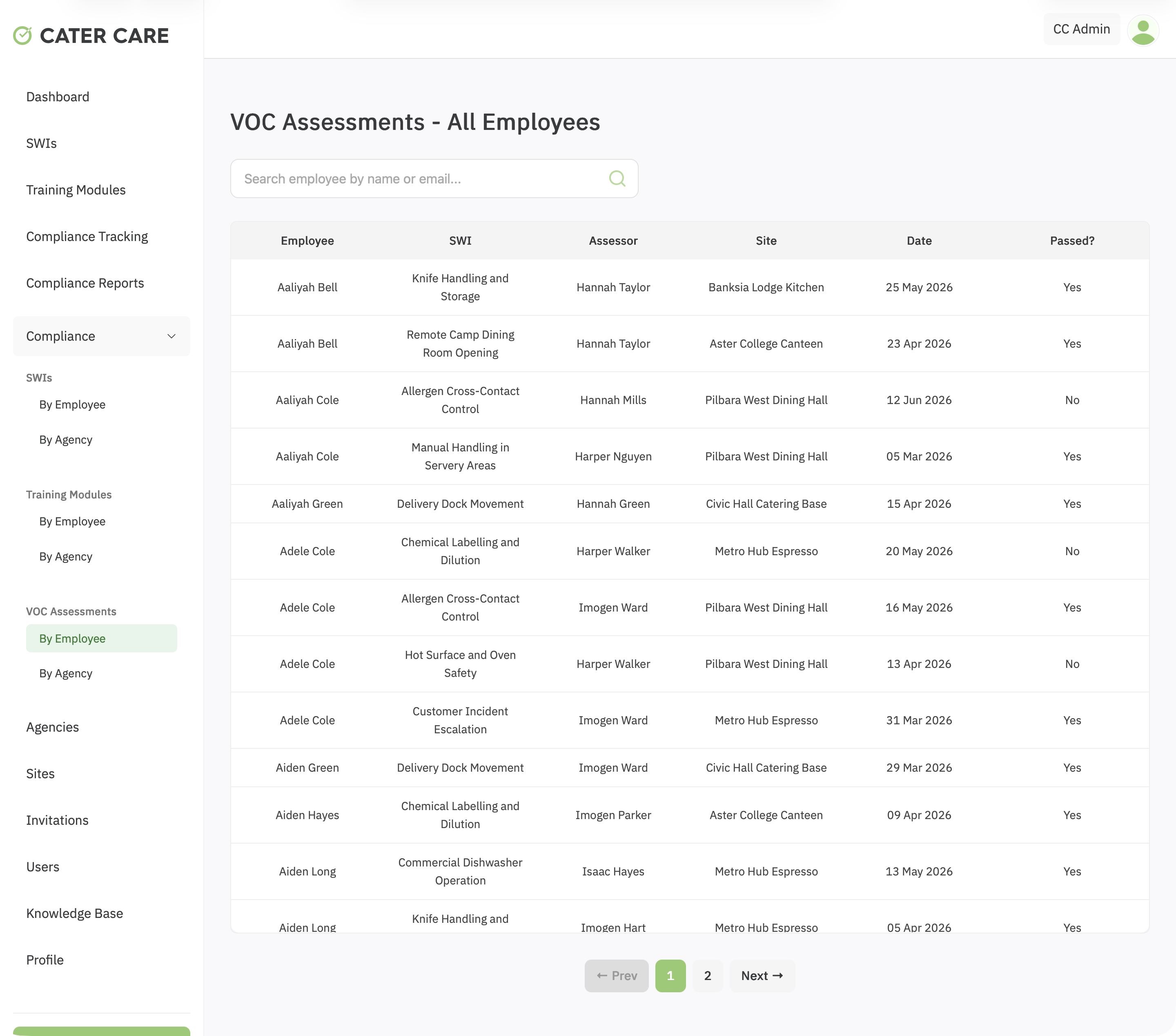Click the Prev pagination button
This screenshot has width=1176, height=1036.
pos(616,976)
